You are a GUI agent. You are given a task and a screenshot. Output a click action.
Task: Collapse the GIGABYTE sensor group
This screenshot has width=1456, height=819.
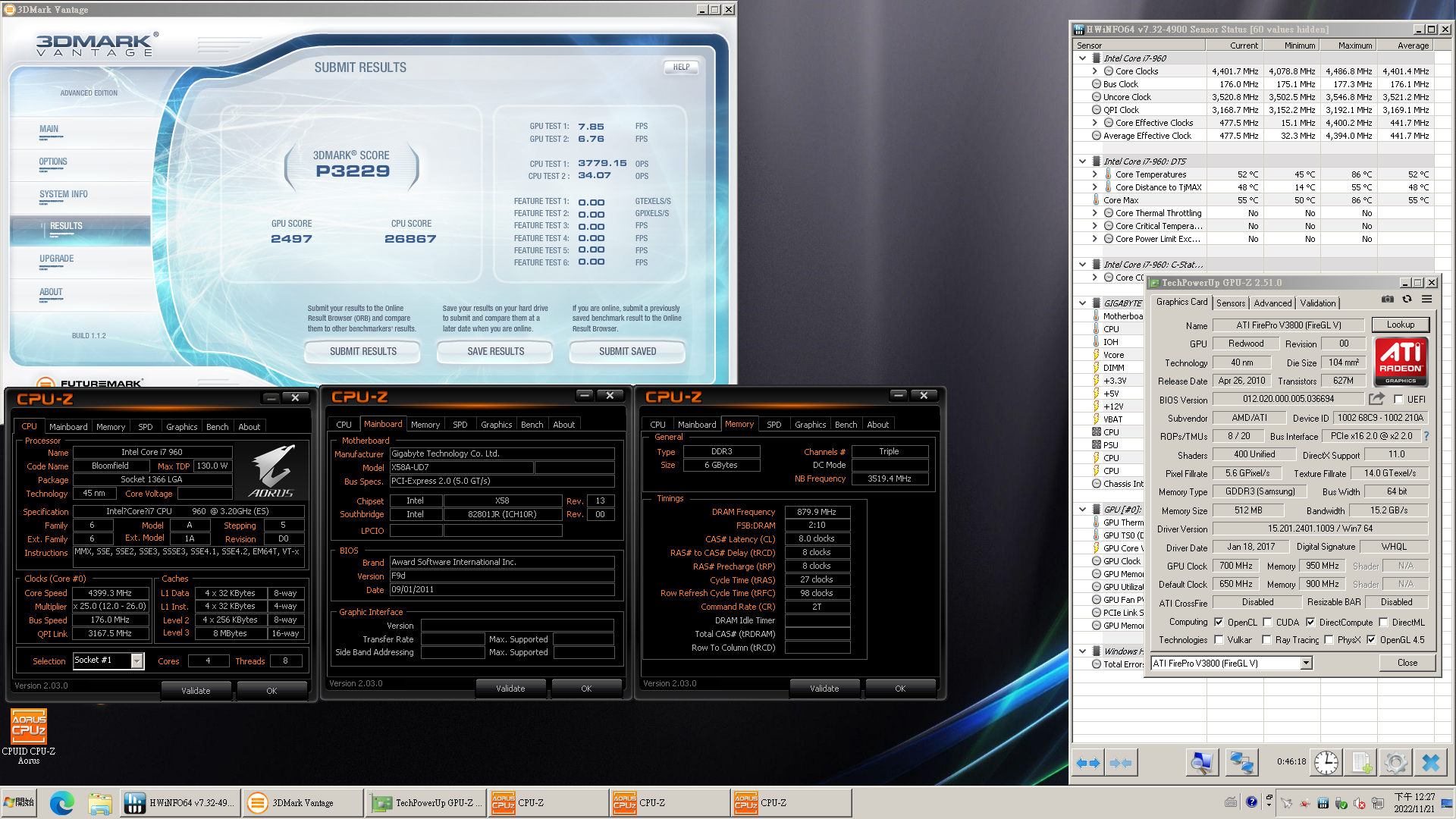[x=1082, y=303]
